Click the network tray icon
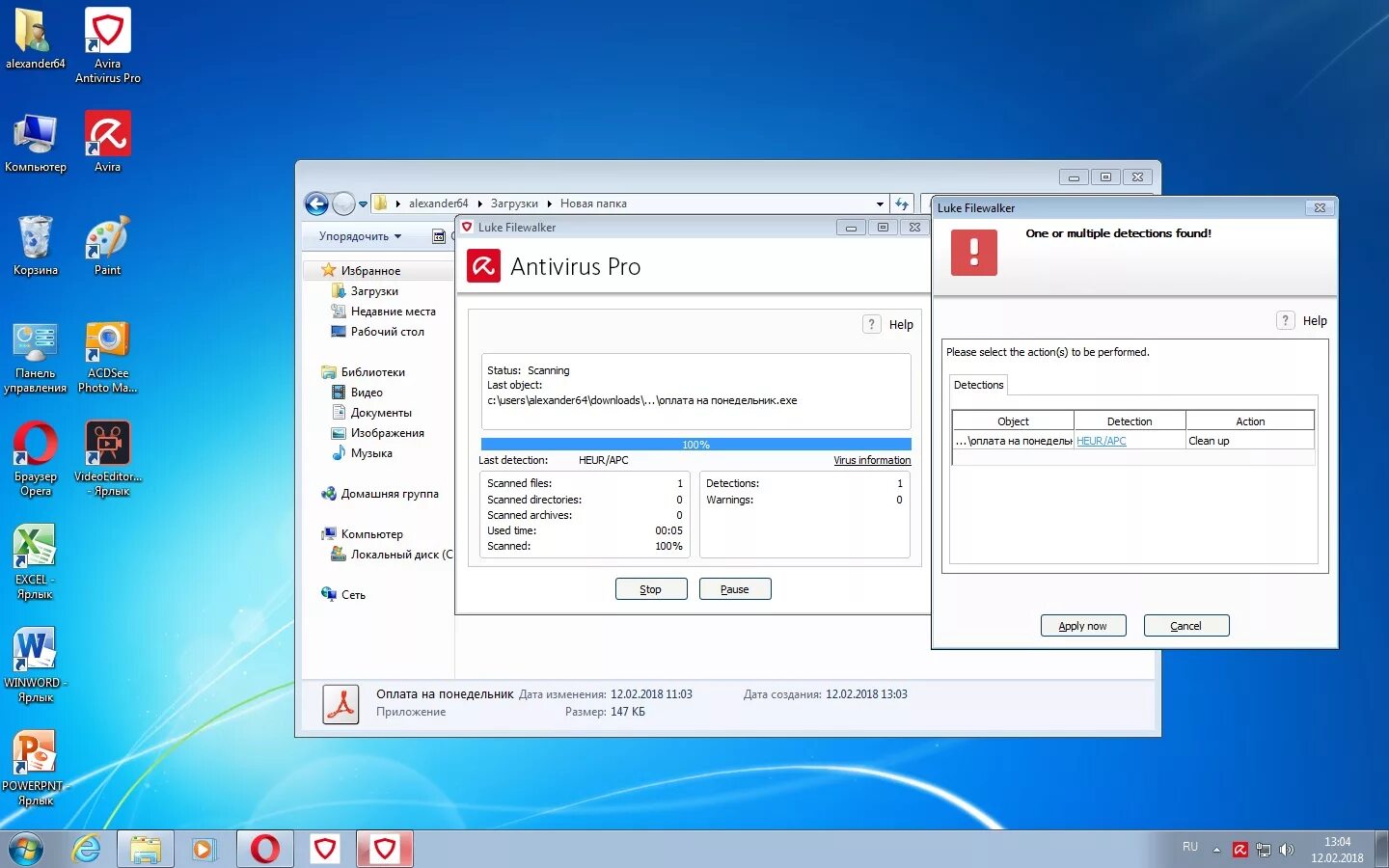1389x868 pixels. coord(1264,850)
